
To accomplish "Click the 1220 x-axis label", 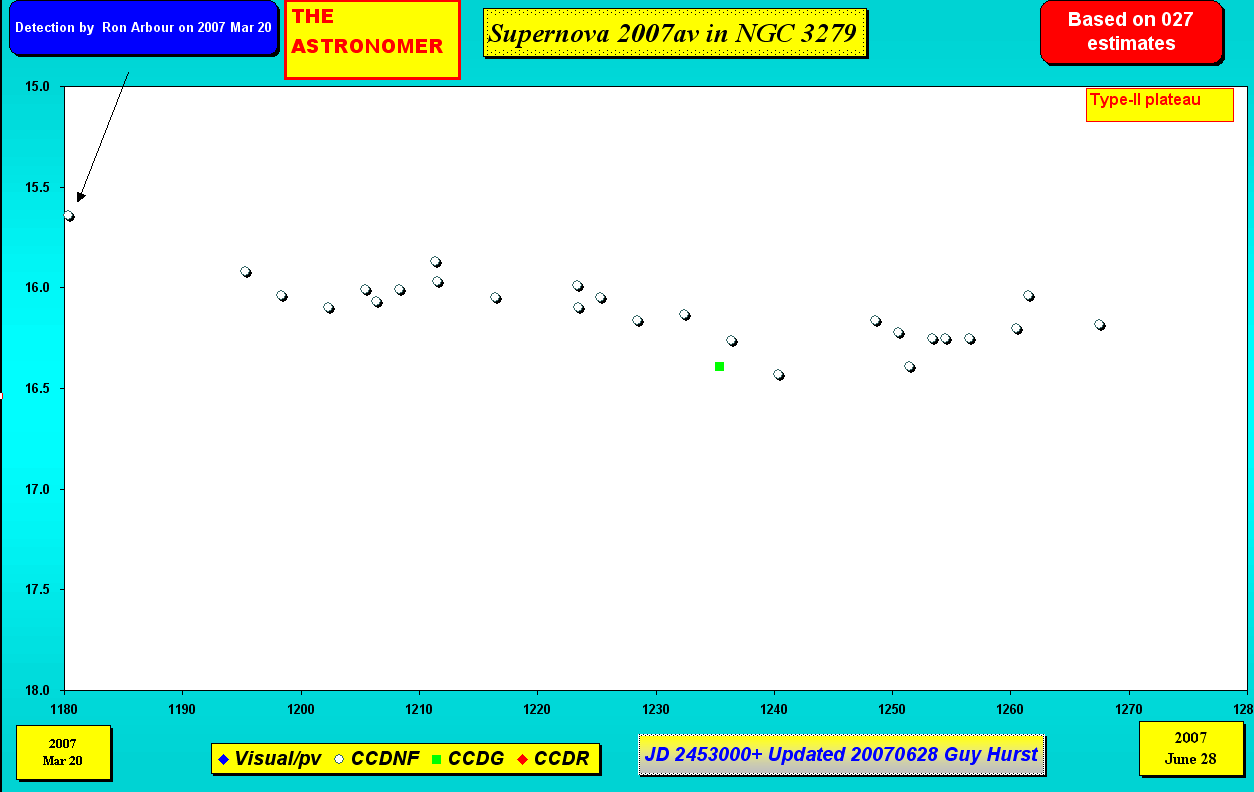I will pos(537,708).
